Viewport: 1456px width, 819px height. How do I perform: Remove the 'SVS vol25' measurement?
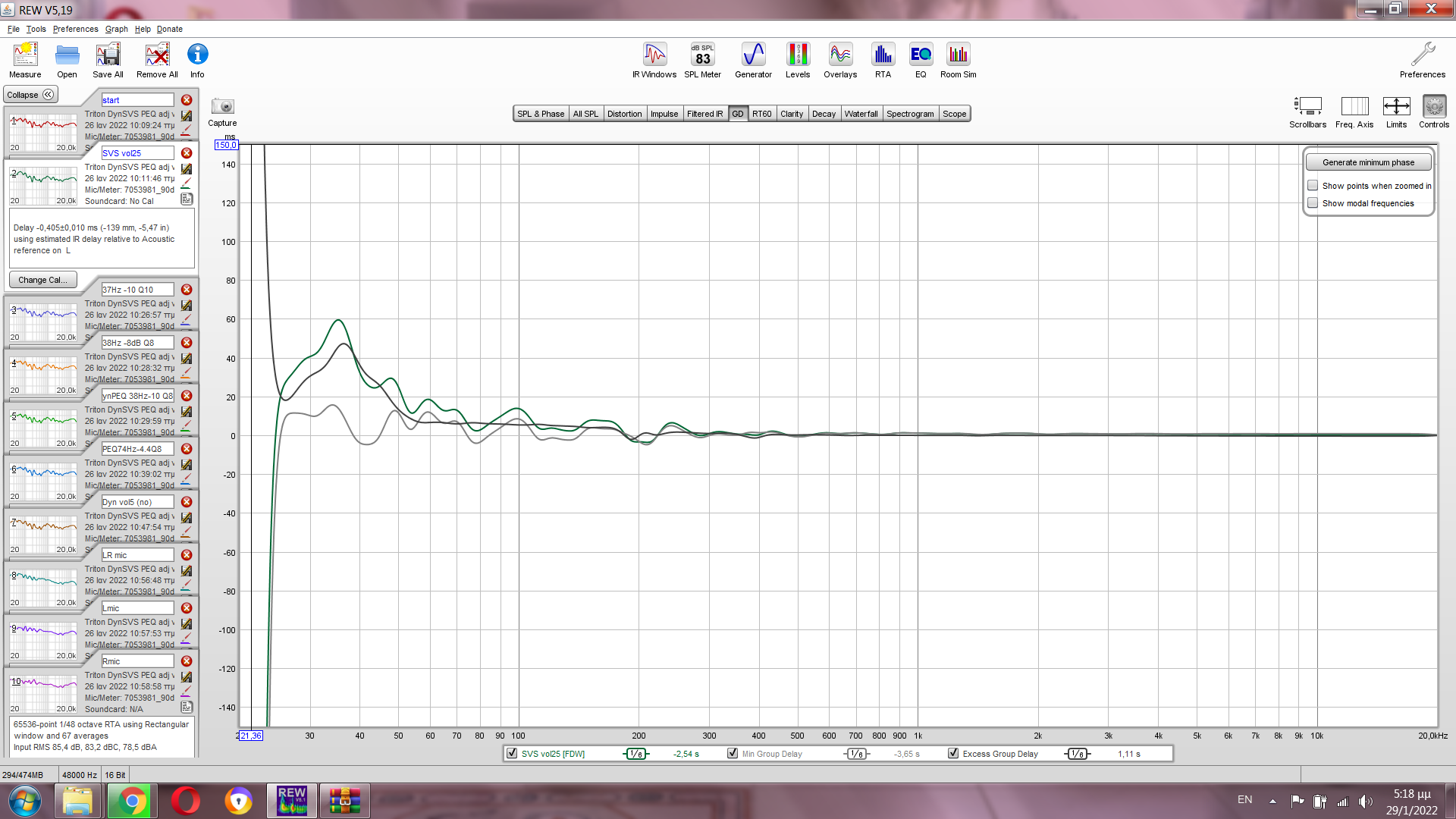pyautogui.click(x=187, y=153)
